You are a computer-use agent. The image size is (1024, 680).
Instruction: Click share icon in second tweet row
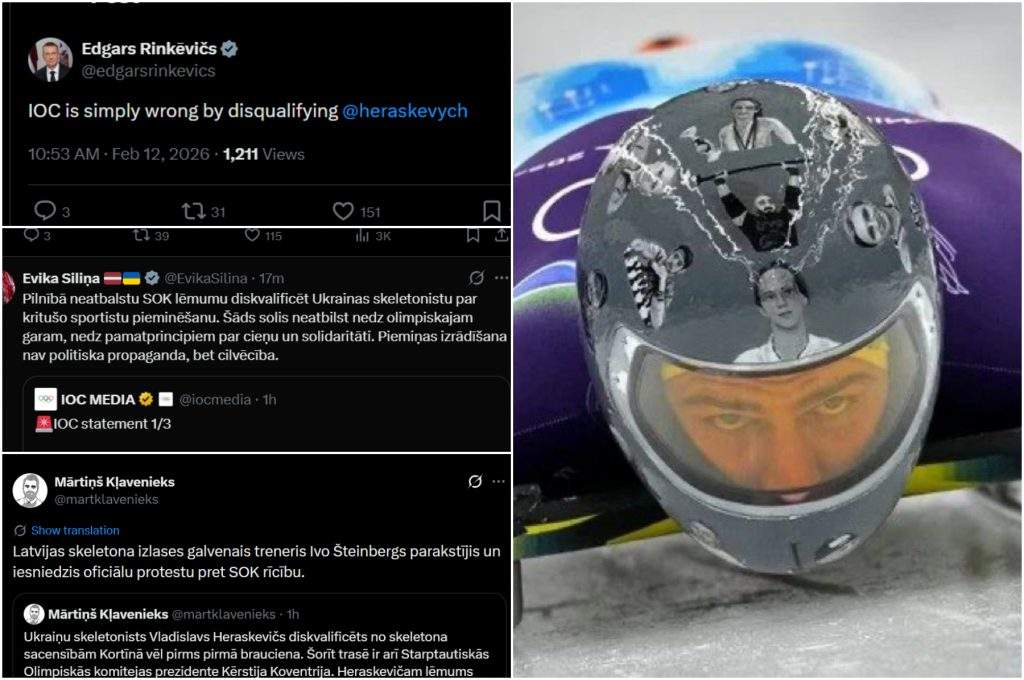[501, 235]
